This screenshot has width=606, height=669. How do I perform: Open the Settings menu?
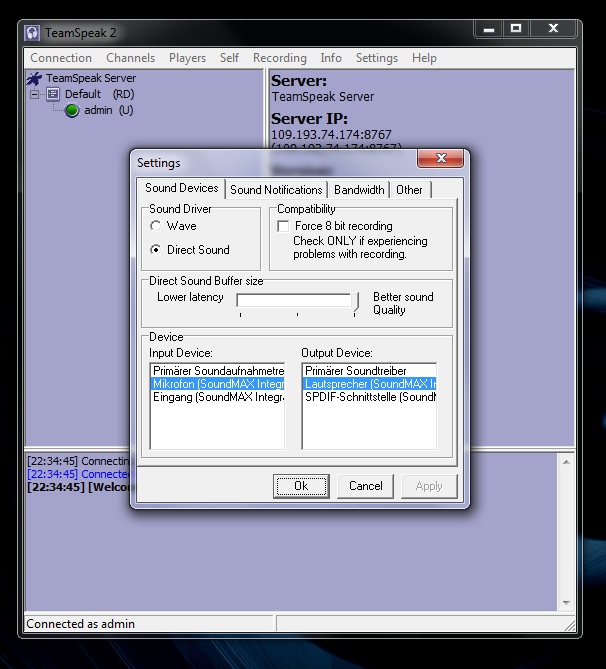[377, 58]
